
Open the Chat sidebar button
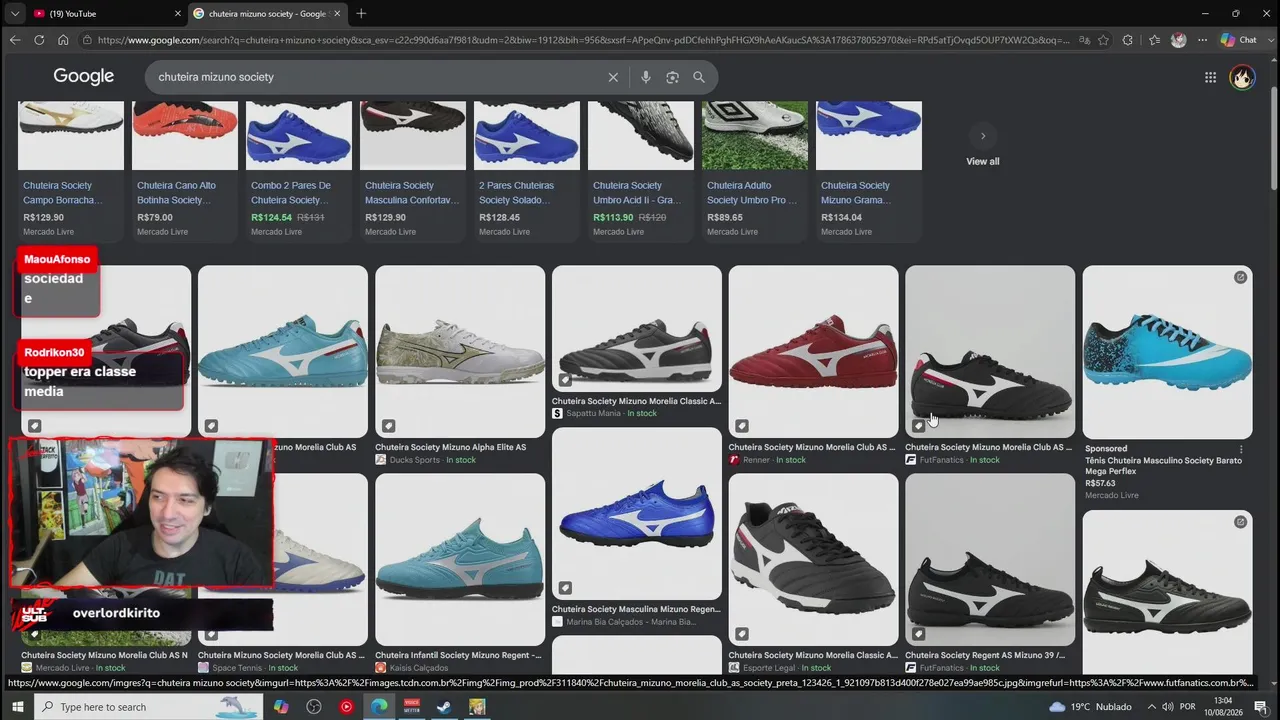point(1239,40)
